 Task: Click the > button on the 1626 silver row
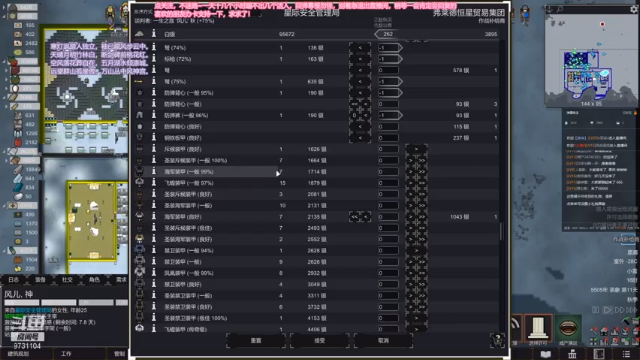tap(416, 149)
